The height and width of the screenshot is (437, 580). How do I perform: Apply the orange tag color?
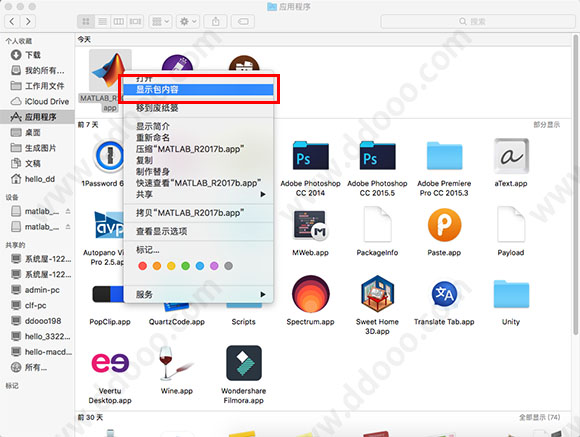[157, 266]
